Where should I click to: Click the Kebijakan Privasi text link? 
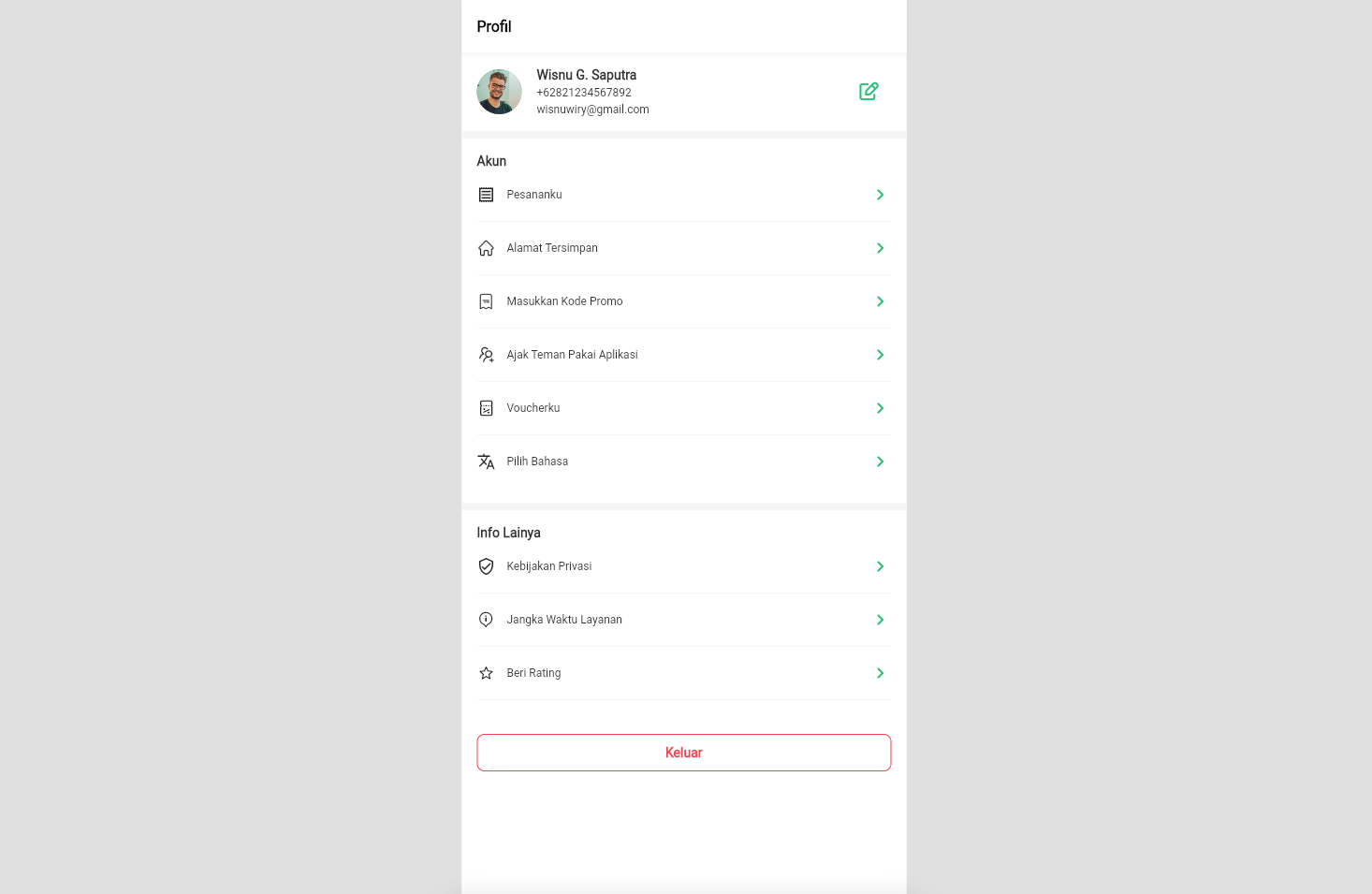[x=549, y=566]
